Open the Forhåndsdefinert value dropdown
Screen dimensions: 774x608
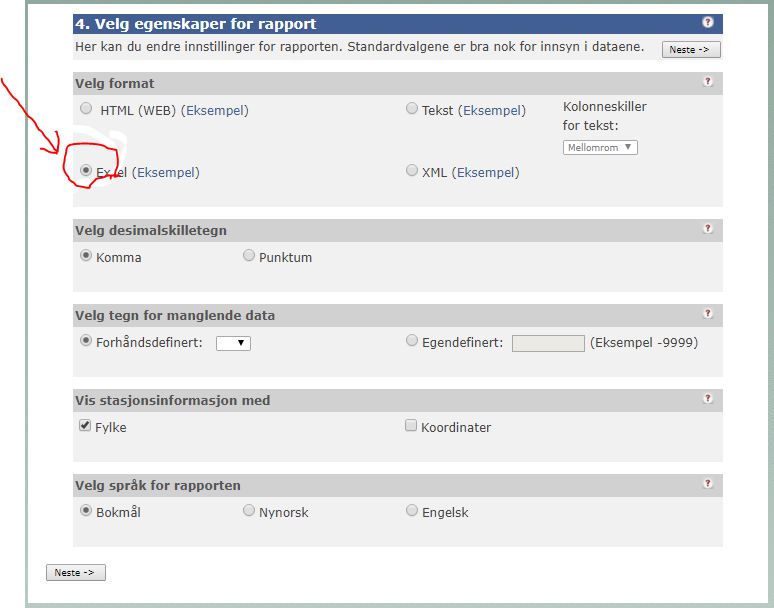click(x=233, y=343)
